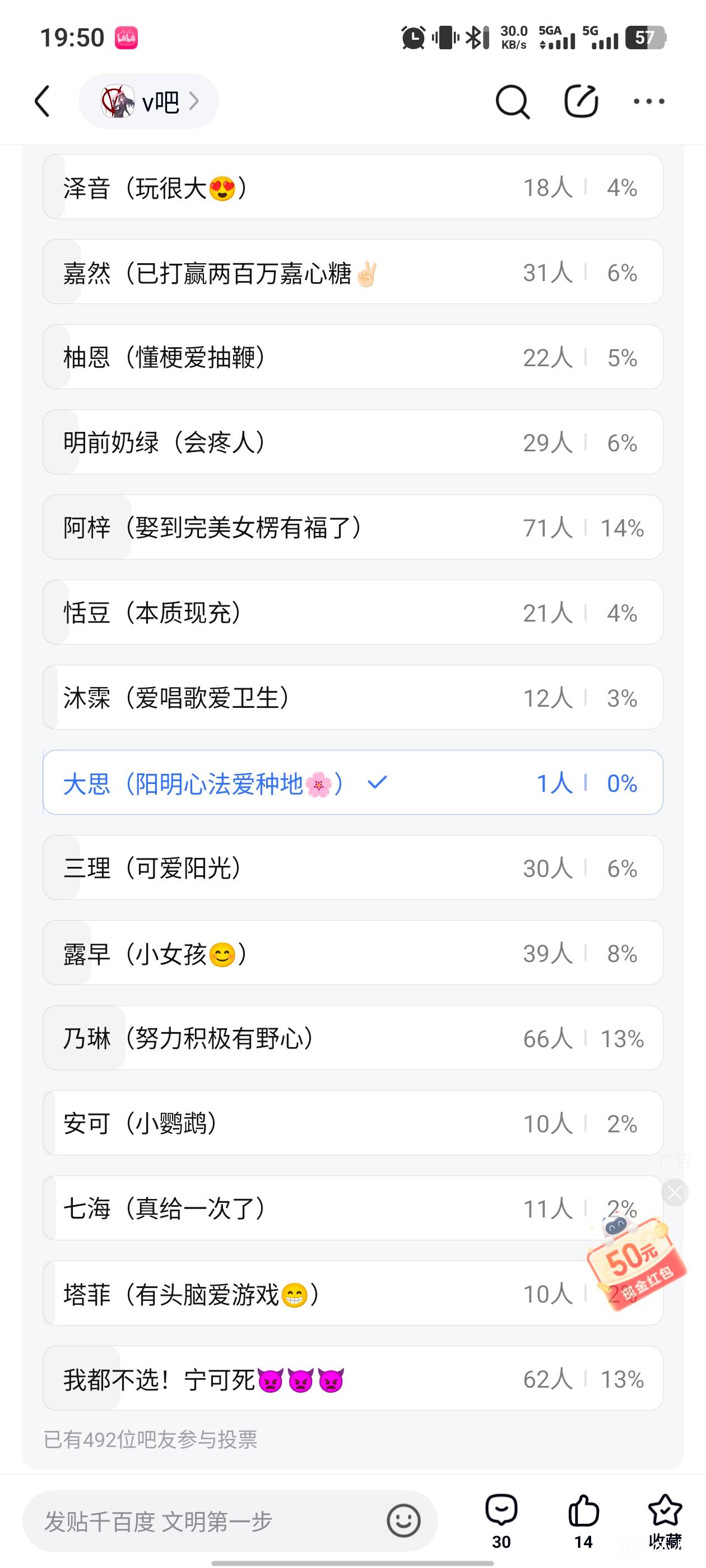Screen dimensions: 706x1568
Task: Open the search magnifier icon
Action: point(512,102)
